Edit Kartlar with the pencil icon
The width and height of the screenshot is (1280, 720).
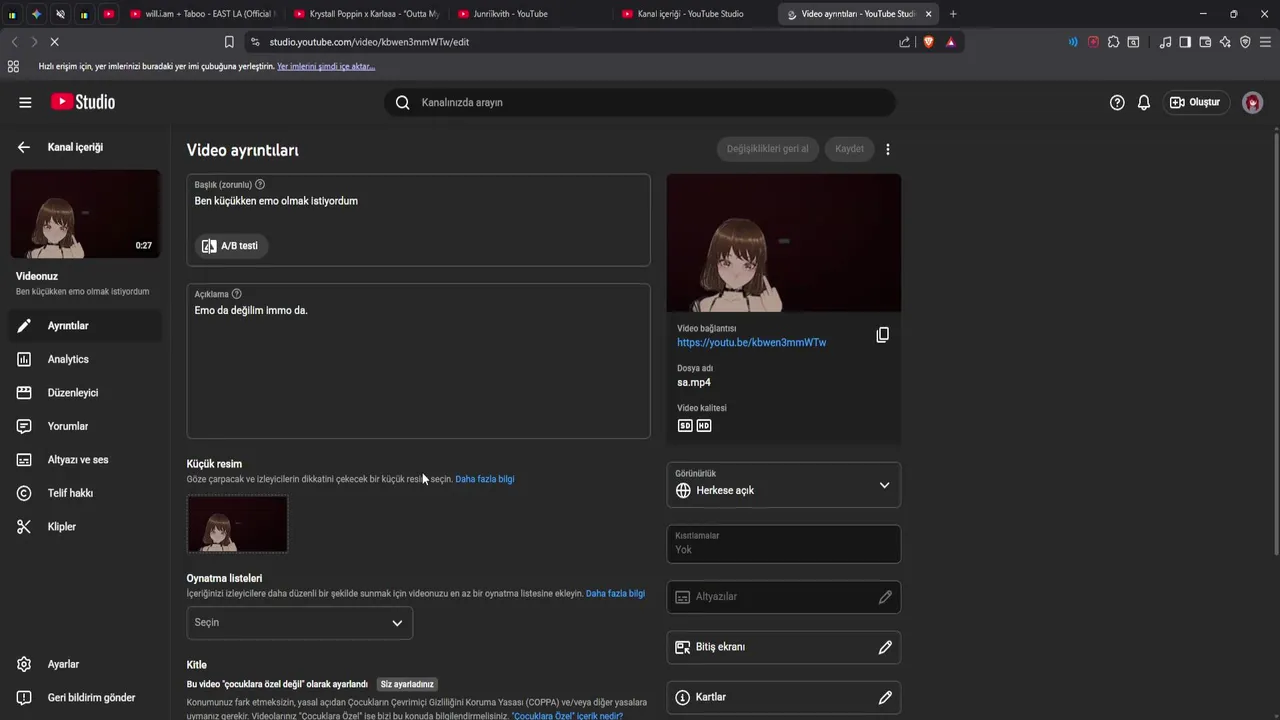point(885,697)
